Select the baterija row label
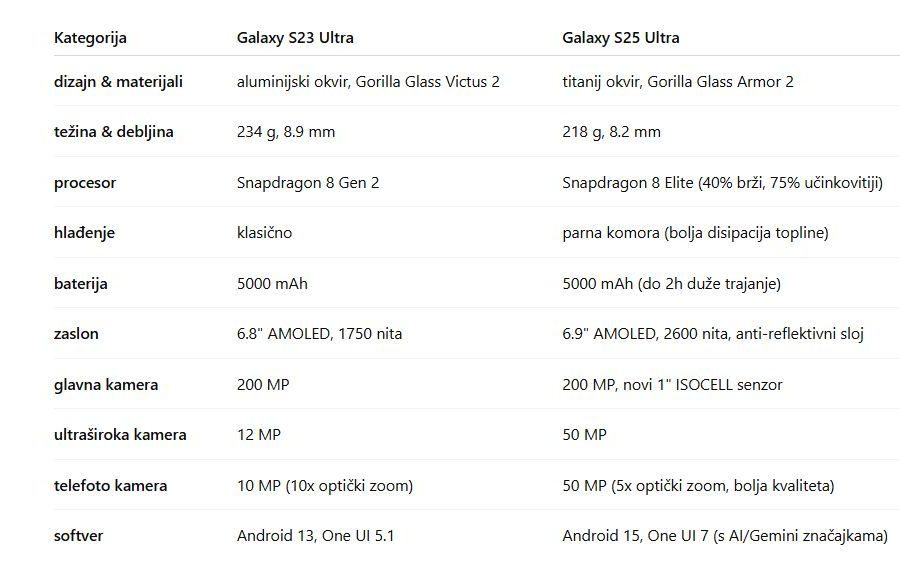 pyautogui.click(x=80, y=284)
